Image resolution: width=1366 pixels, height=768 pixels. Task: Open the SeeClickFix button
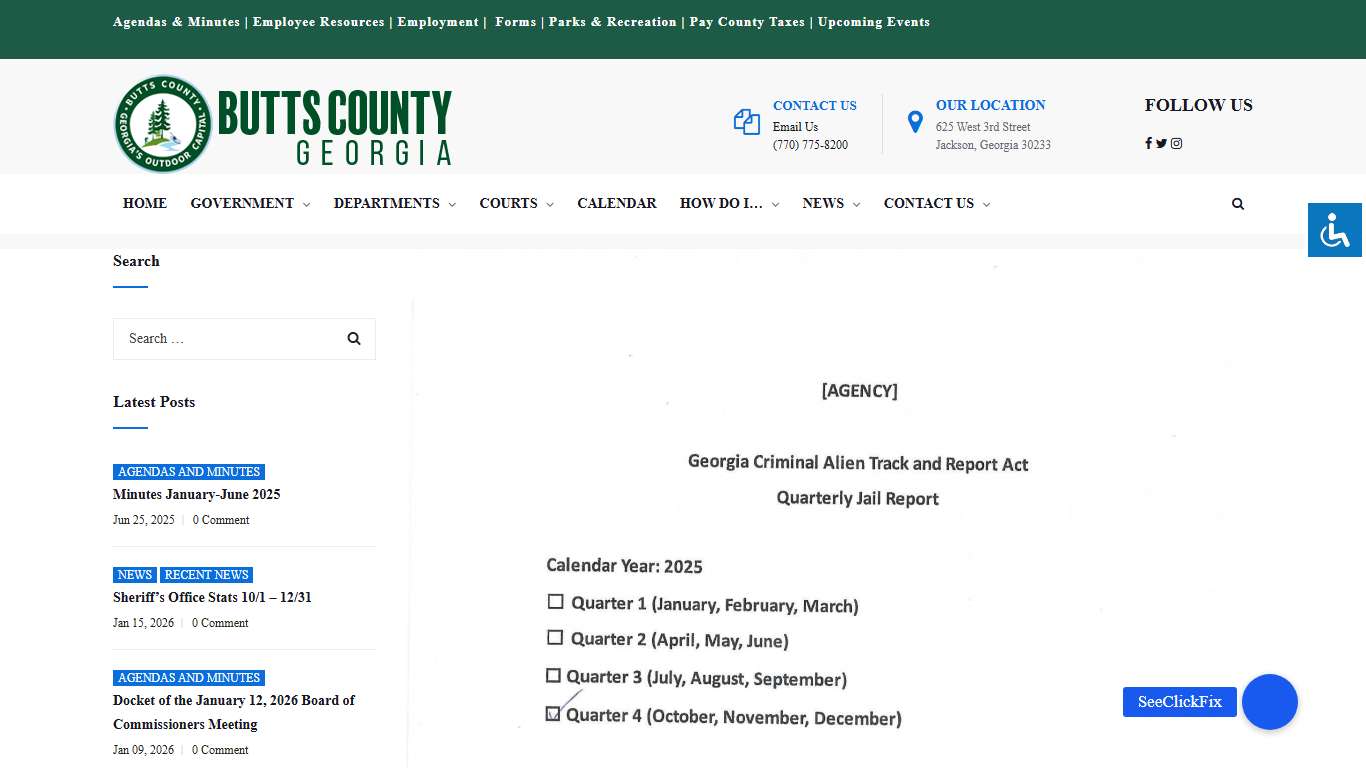coord(1179,702)
